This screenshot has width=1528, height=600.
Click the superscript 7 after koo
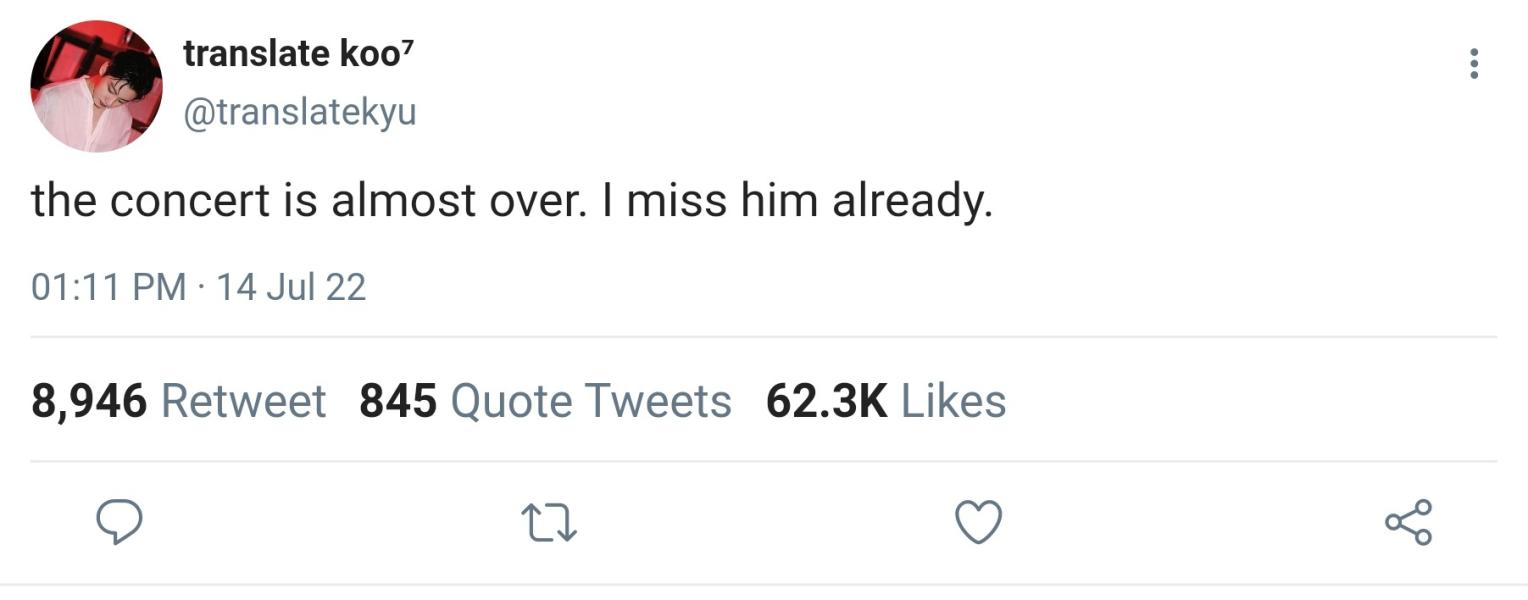pyautogui.click(x=406, y=48)
